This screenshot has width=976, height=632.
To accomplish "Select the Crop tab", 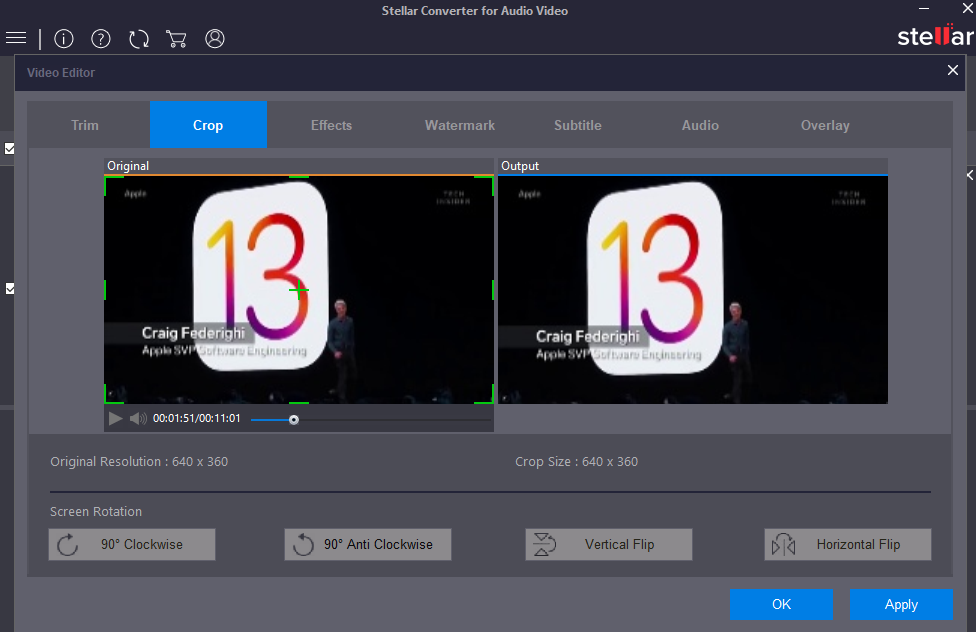I will coord(208,125).
